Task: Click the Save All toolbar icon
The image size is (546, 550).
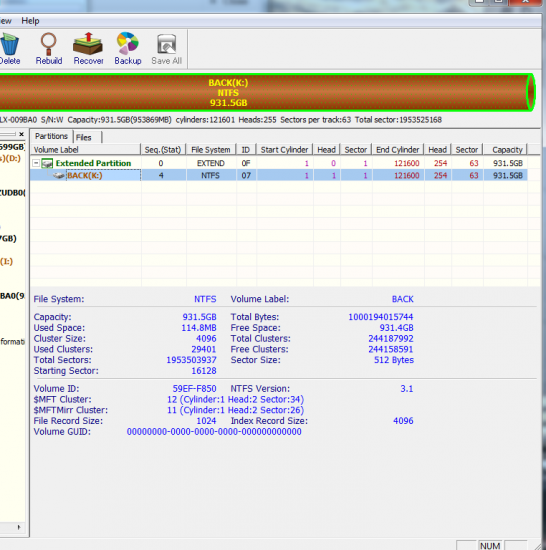Action: (x=167, y=44)
